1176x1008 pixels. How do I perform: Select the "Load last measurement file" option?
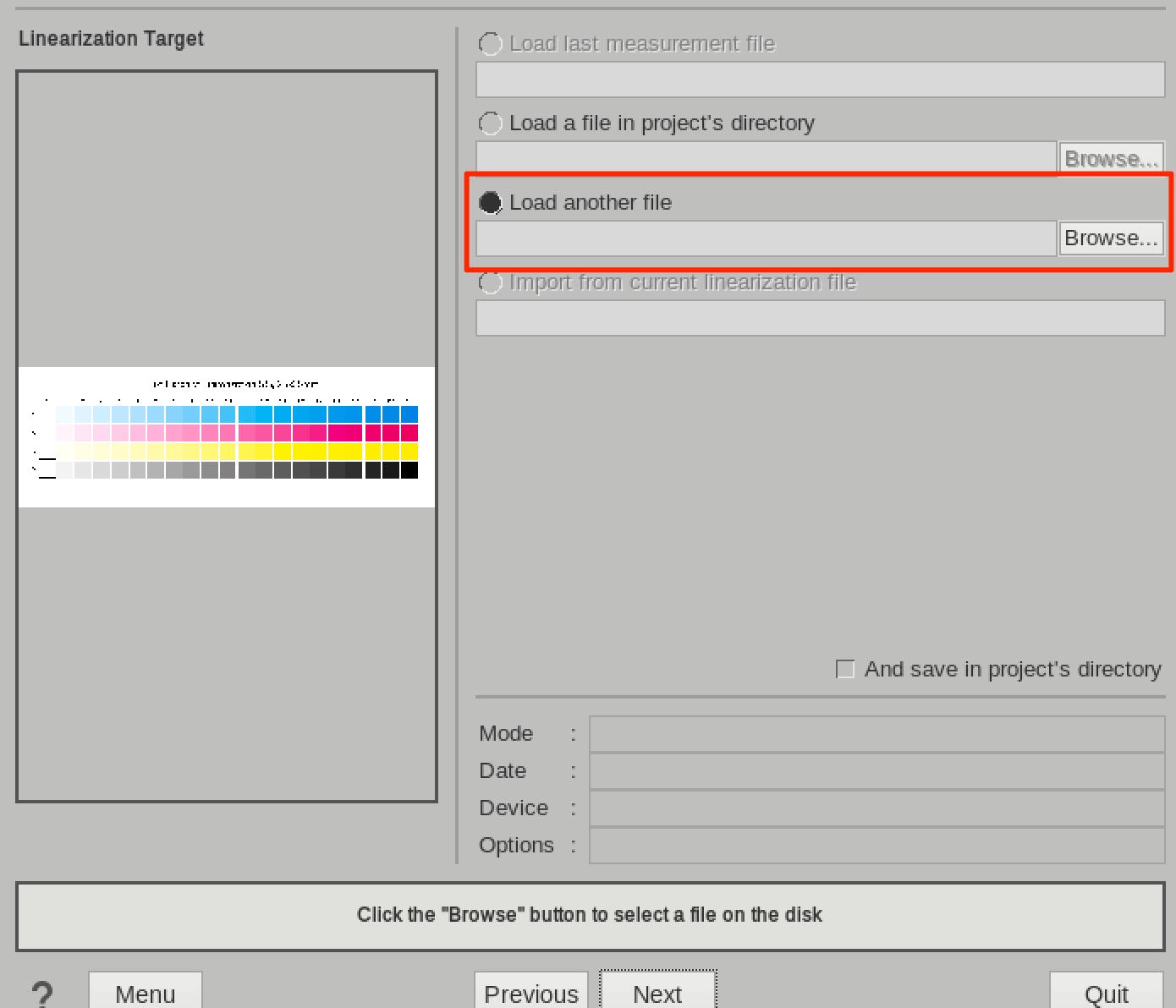click(491, 43)
